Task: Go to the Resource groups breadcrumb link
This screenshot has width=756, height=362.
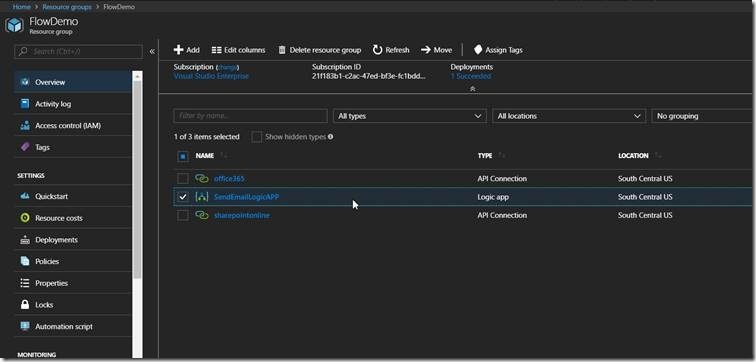Action: tap(67, 7)
